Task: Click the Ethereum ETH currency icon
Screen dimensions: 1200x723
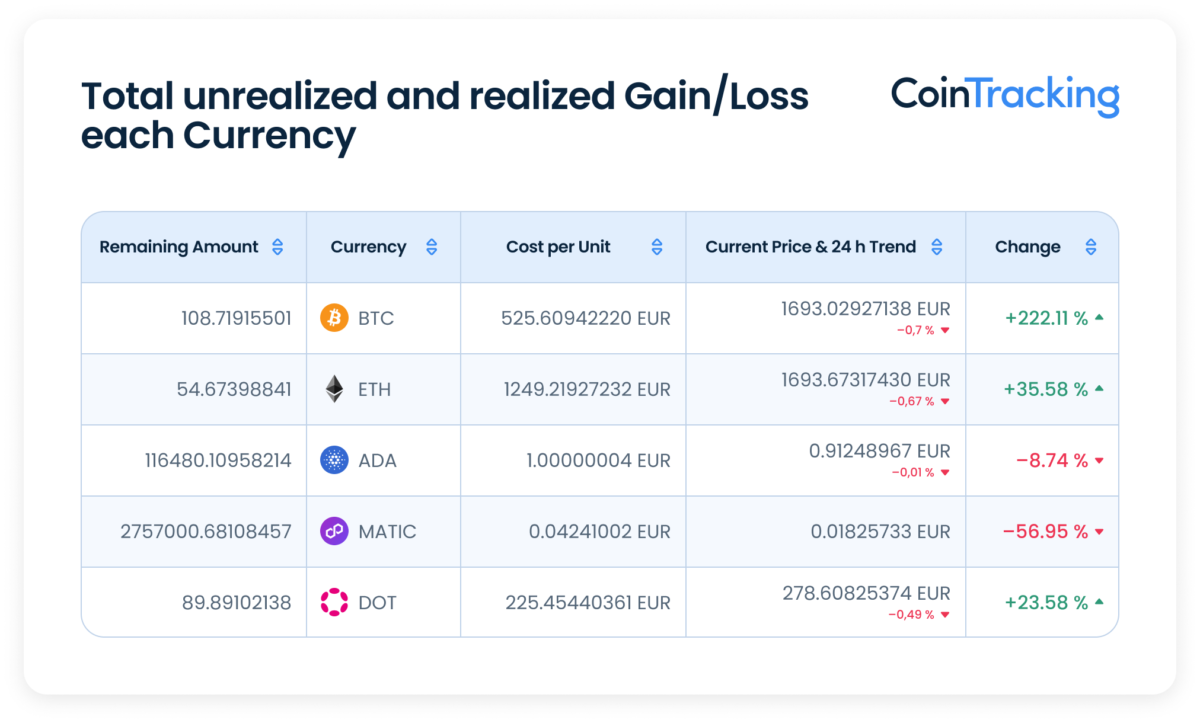Action: coord(331,389)
